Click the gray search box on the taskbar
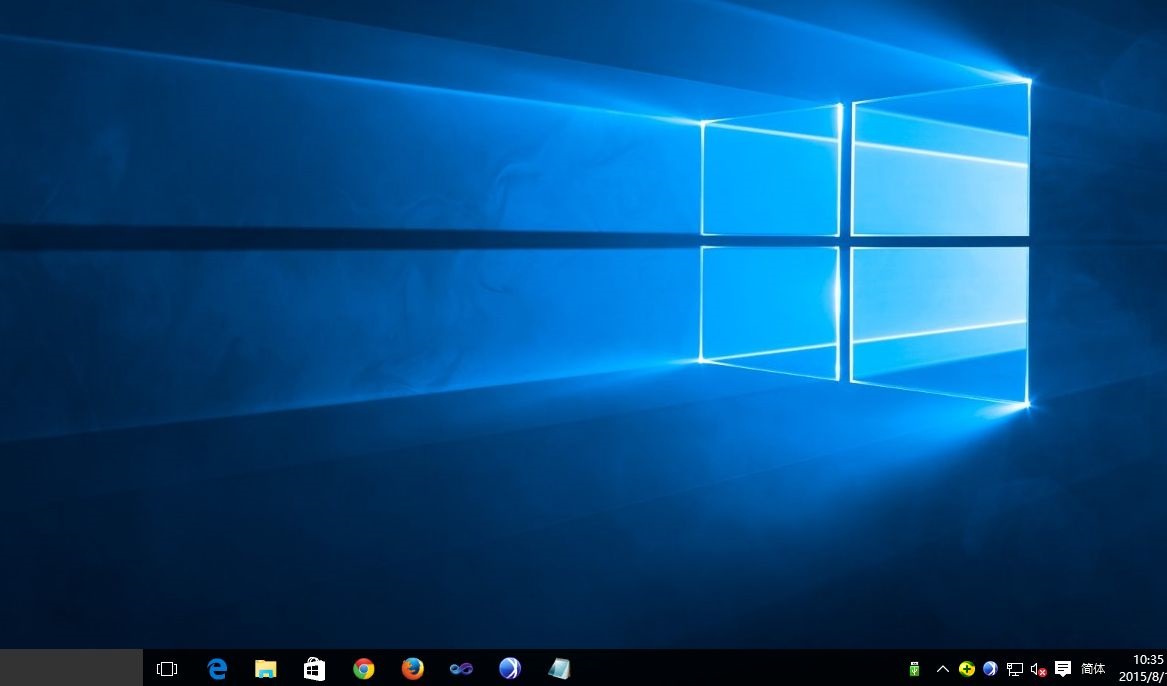Screen dimensions: 1167x686 coord(71,668)
